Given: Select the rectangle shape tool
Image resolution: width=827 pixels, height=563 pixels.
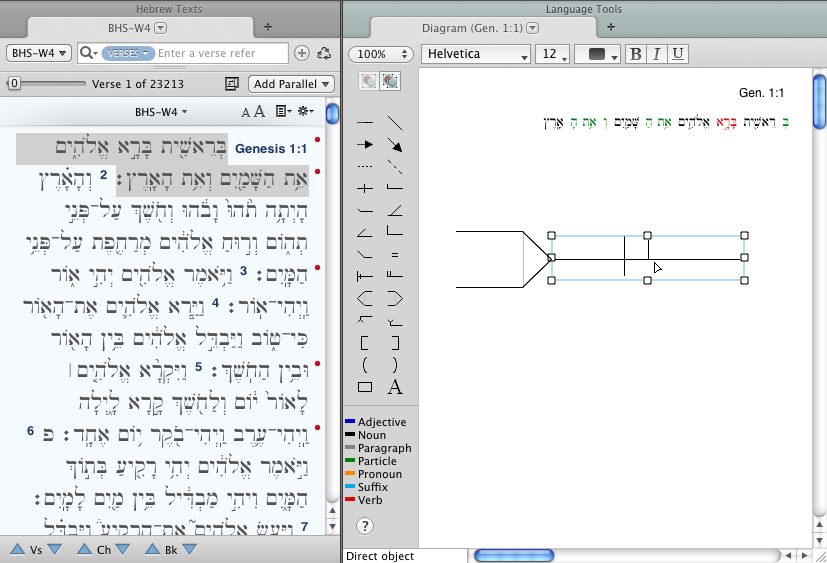Looking at the screenshot, I should coord(365,387).
